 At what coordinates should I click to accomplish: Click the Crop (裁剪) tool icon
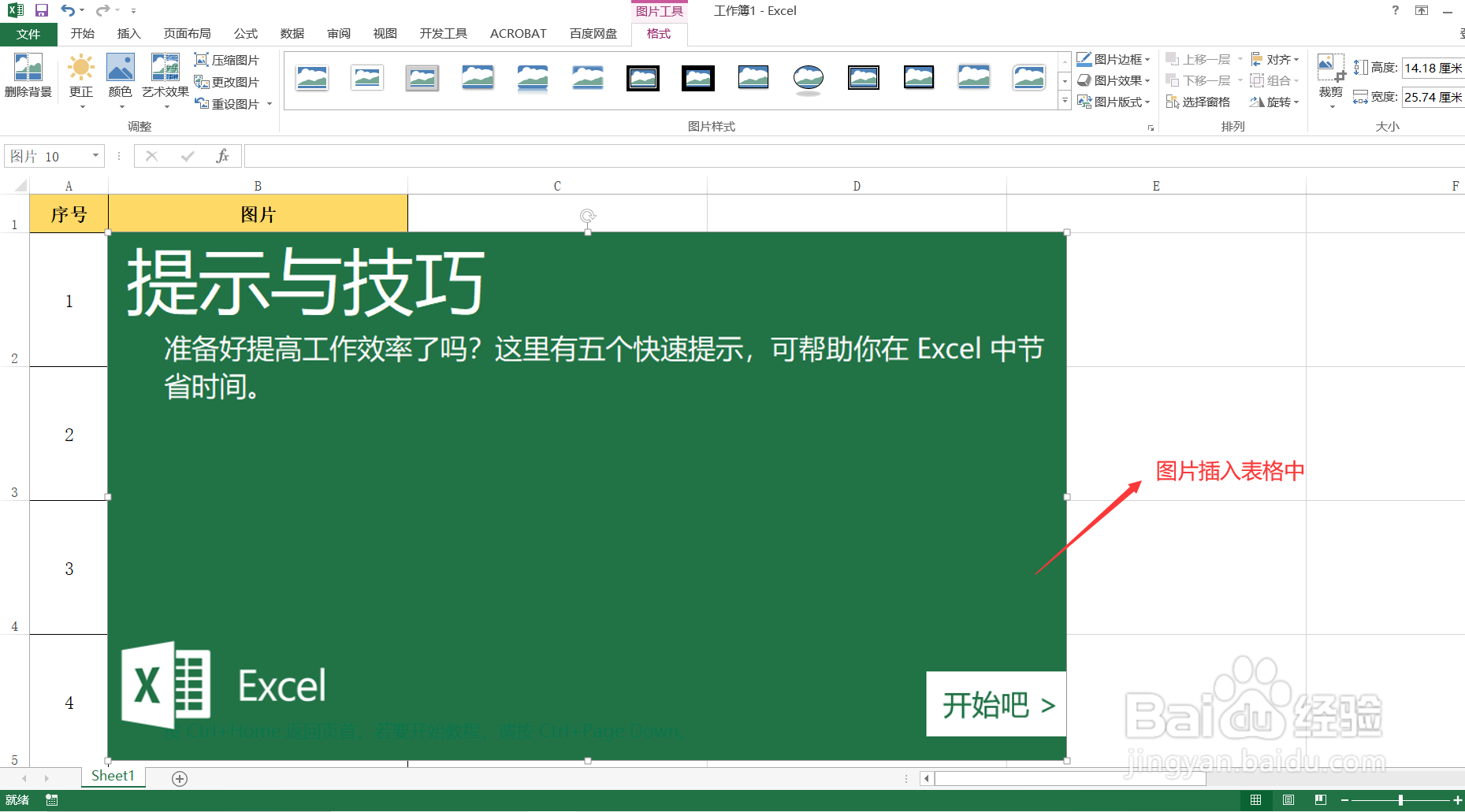(x=1331, y=68)
